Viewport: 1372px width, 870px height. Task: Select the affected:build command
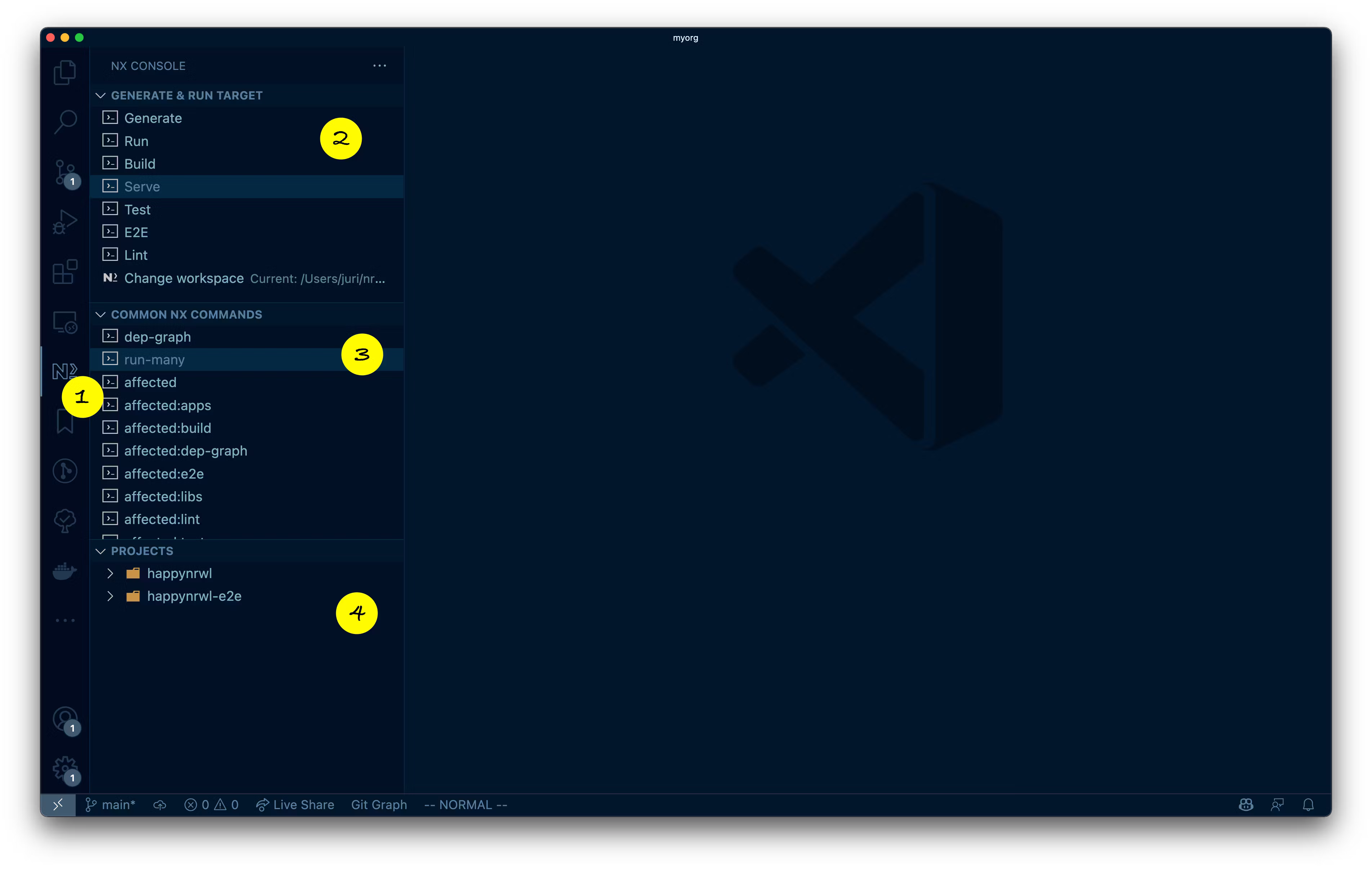pyautogui.click(x=168, y=428)
